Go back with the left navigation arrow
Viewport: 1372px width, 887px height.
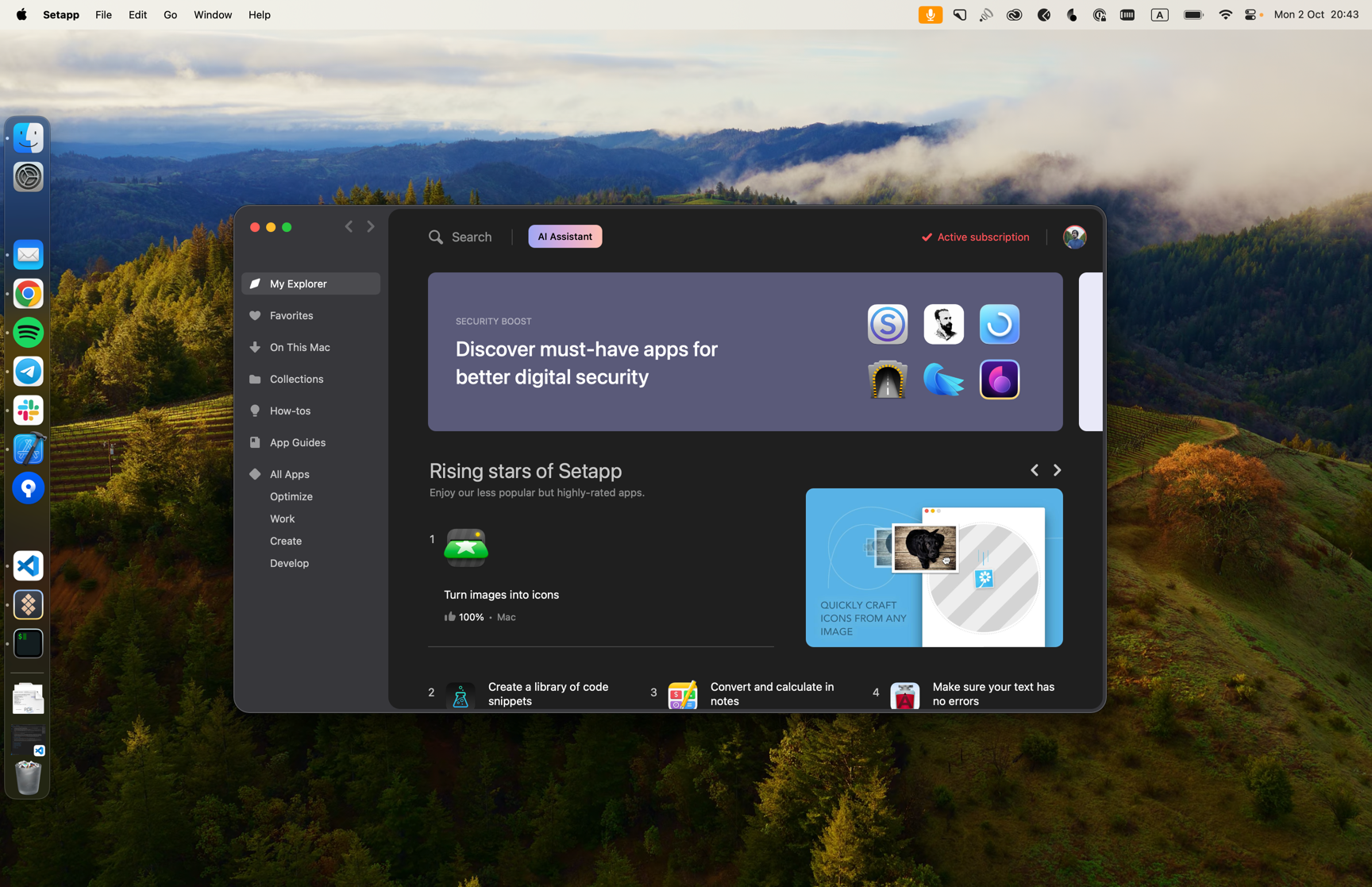349,227
